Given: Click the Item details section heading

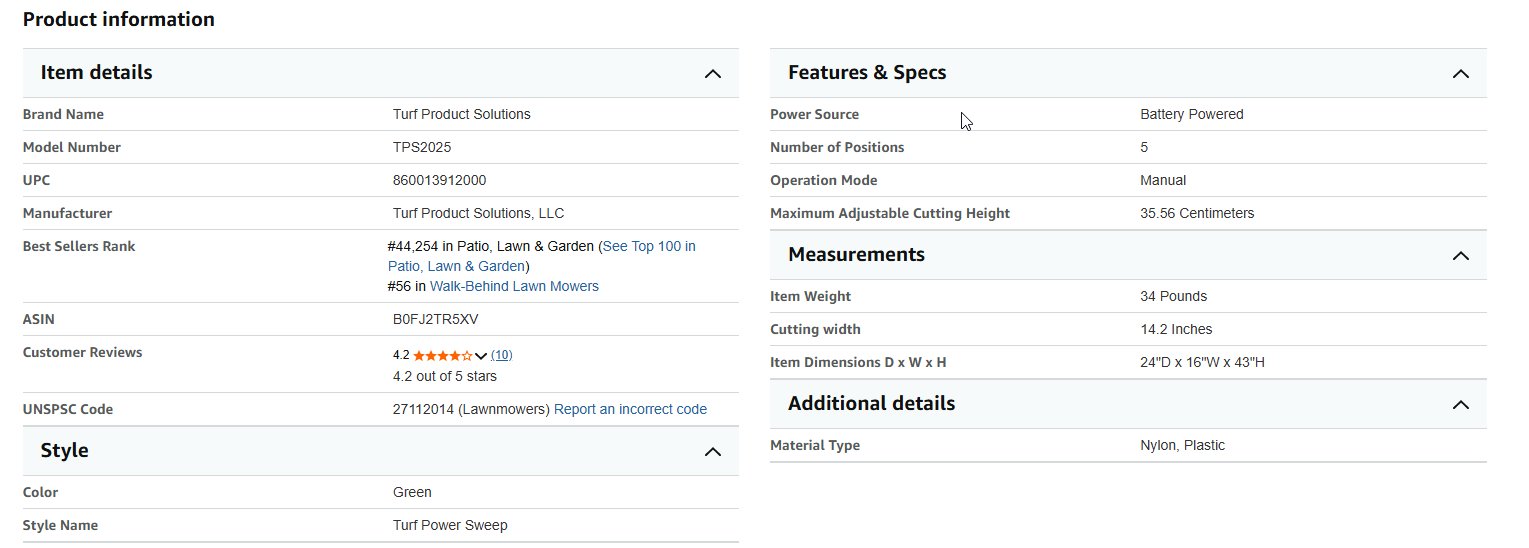Looking at the screenshot, I should 96,73.
